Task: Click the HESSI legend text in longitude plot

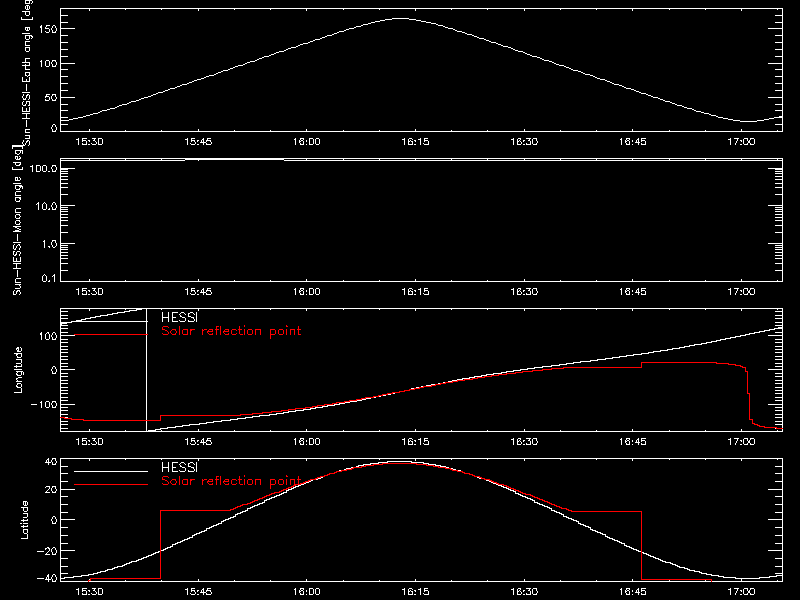Action: pos(179,317)
